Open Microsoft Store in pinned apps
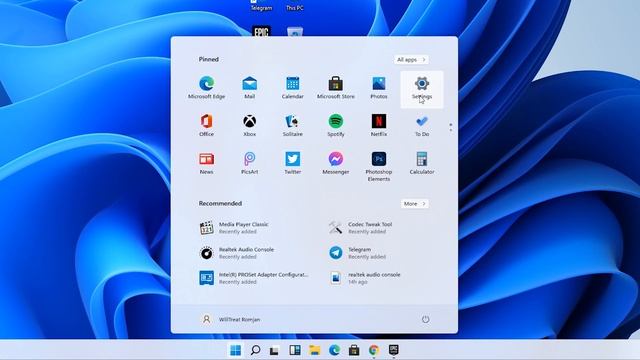The width and height of the screenshot is (640, 360). (x=336, y=88)
